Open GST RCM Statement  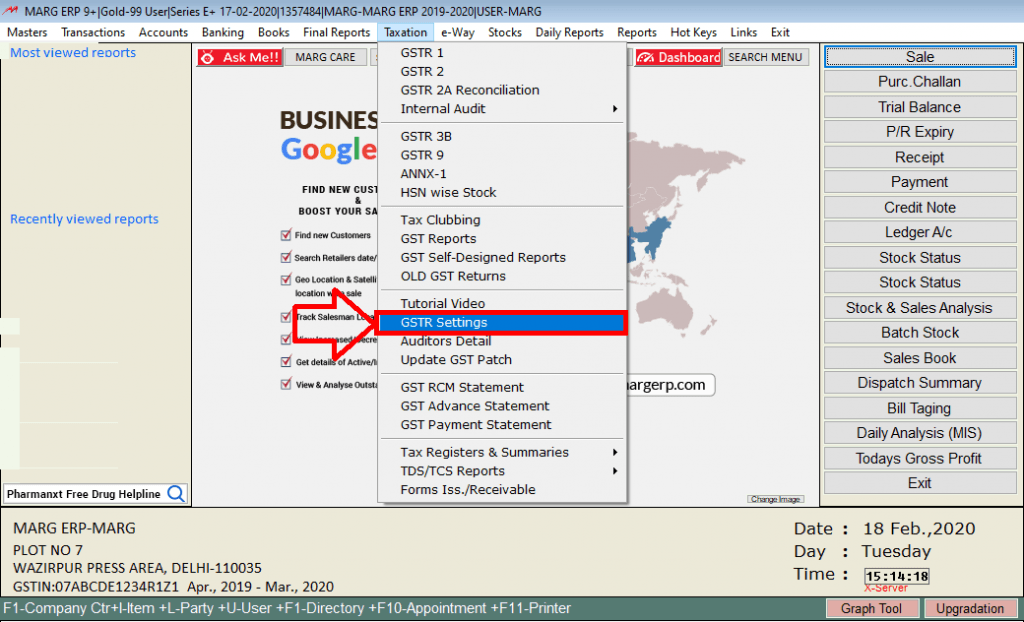click(502, 387)
